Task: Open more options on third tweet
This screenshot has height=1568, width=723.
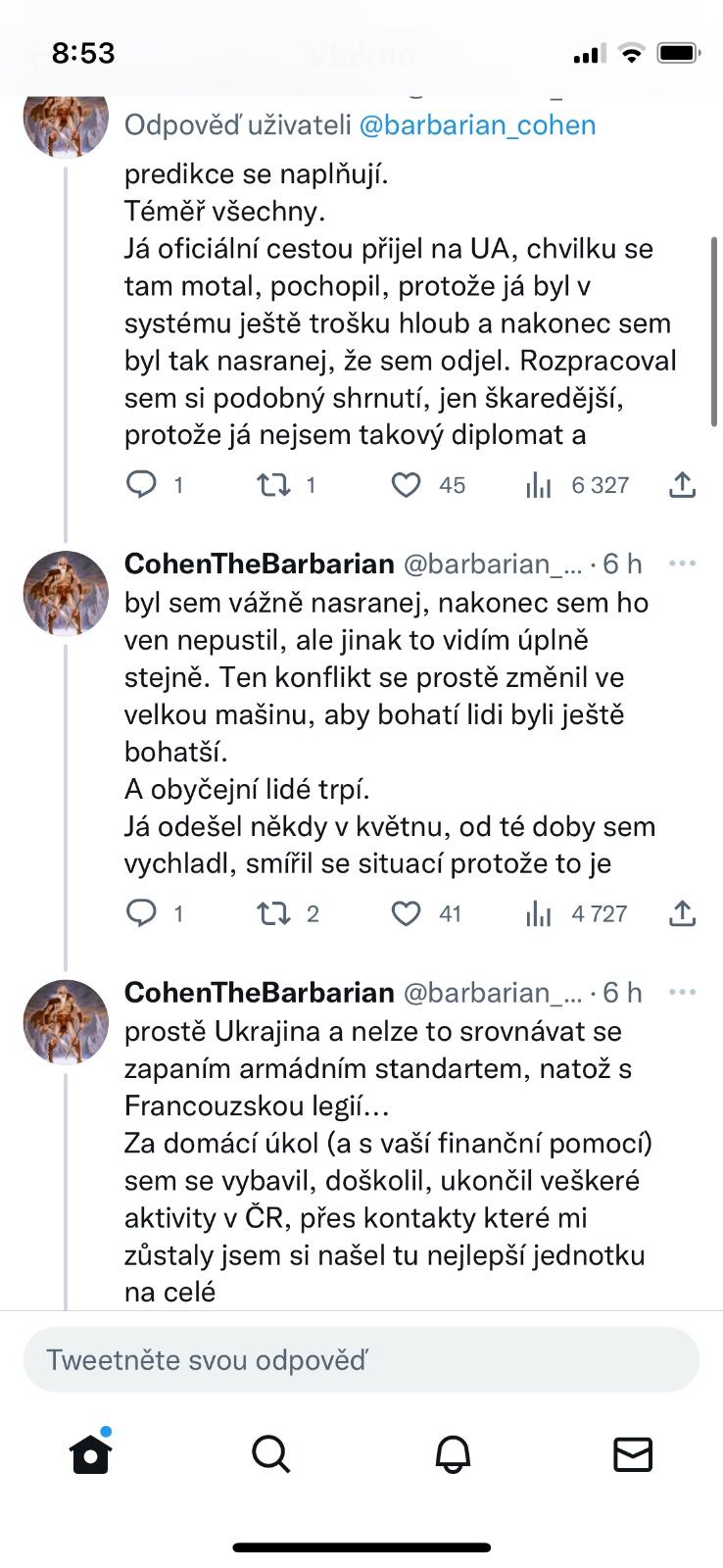Action: tap(682, 992)
